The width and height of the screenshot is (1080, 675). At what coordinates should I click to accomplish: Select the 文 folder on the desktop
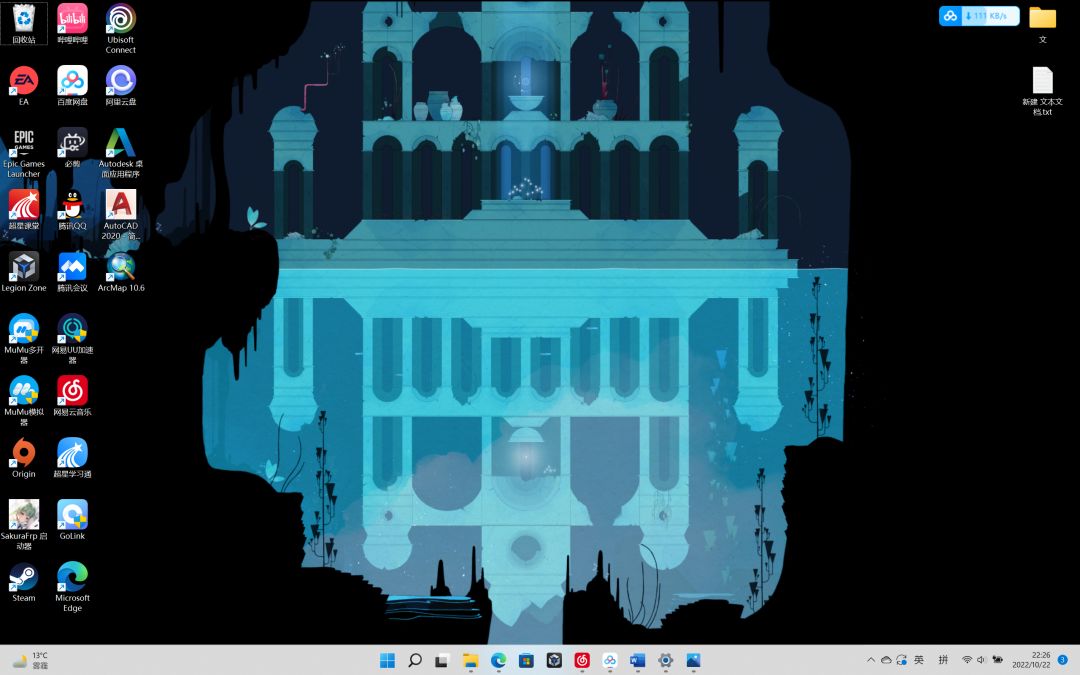pos(1043,25)
